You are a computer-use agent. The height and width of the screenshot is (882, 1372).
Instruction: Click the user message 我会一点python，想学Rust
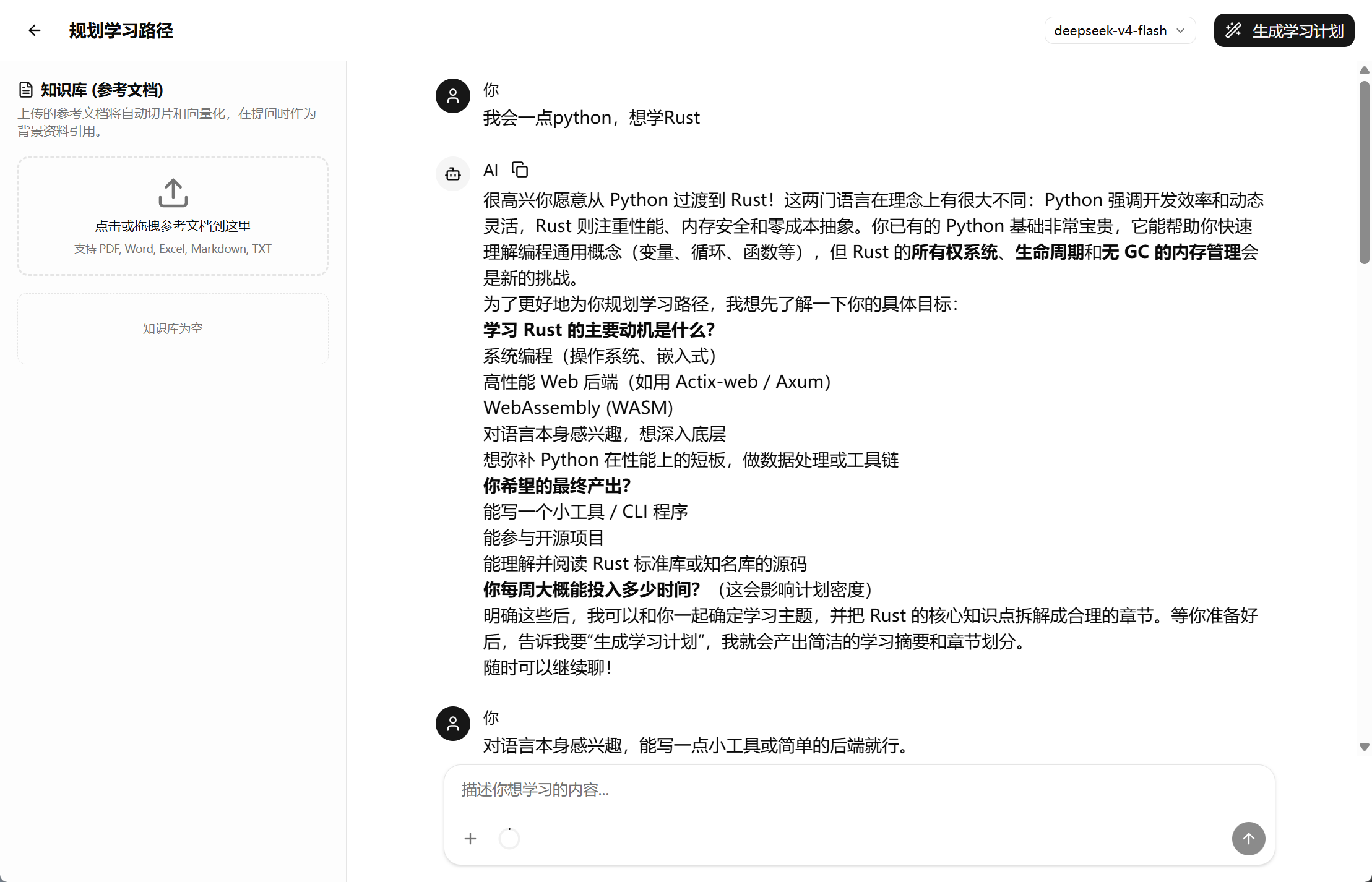[x=592, y=118]
